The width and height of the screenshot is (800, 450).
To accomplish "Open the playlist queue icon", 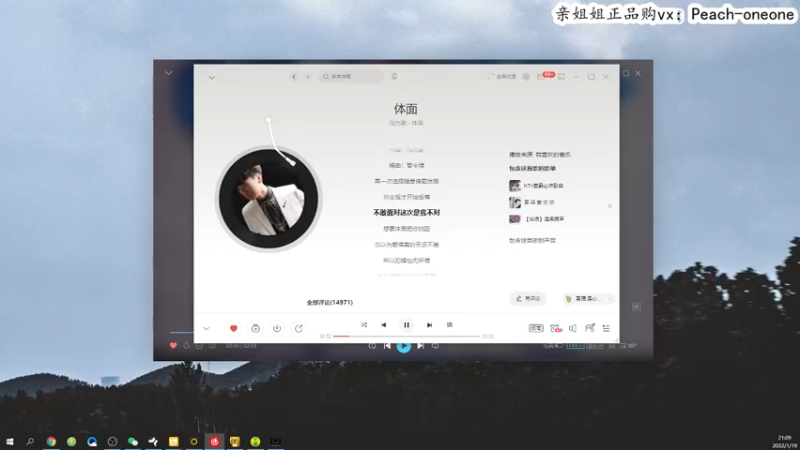I will (x=606, y=329).
